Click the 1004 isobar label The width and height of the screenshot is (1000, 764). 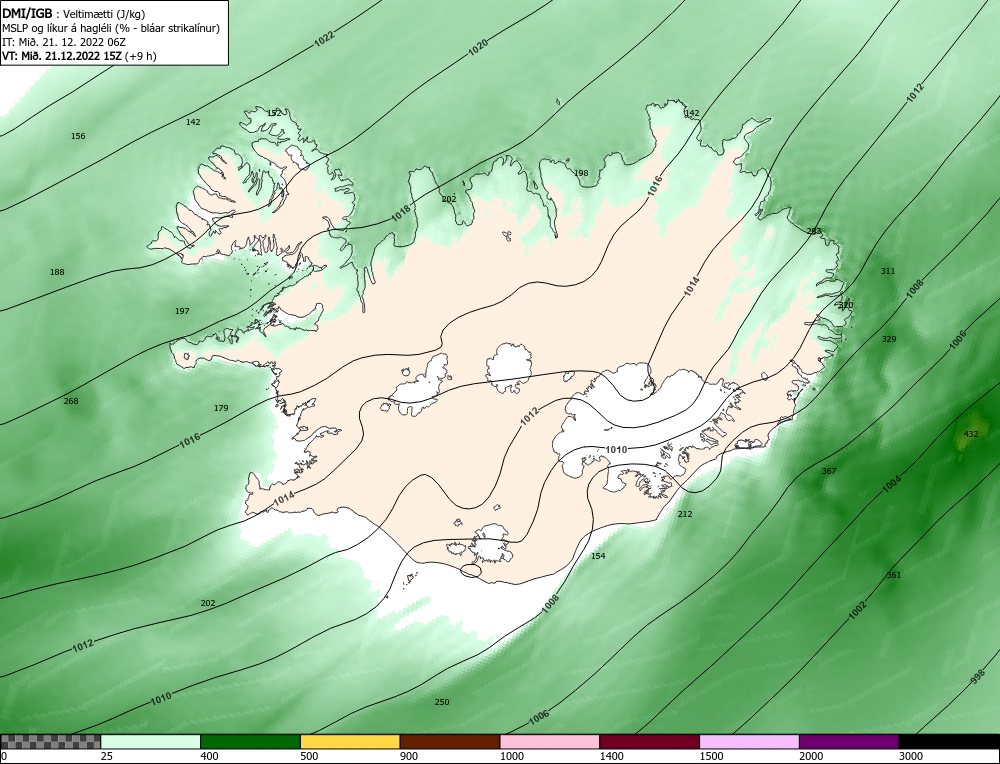tap(892, 484)
